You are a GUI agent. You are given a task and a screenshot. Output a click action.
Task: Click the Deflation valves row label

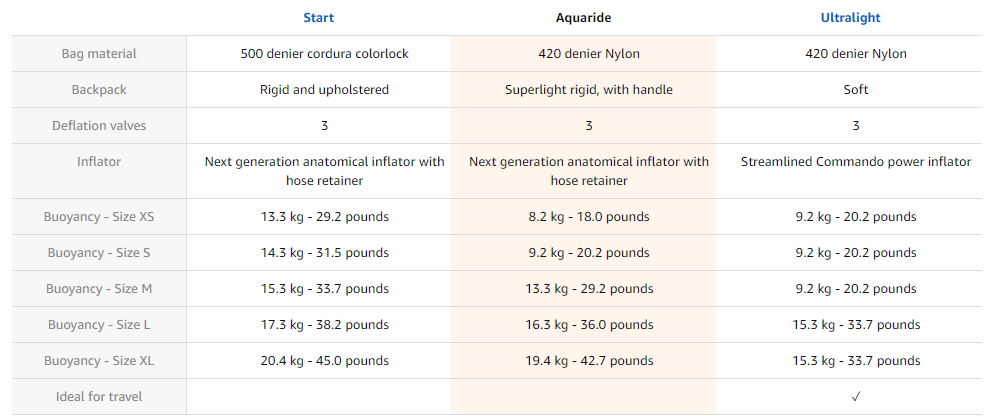[99, 126]
